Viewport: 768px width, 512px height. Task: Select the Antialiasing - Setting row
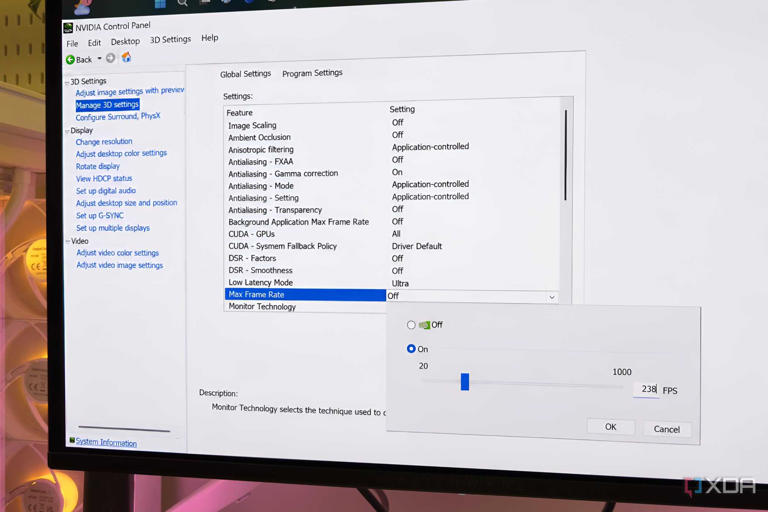tap(390, 197)
